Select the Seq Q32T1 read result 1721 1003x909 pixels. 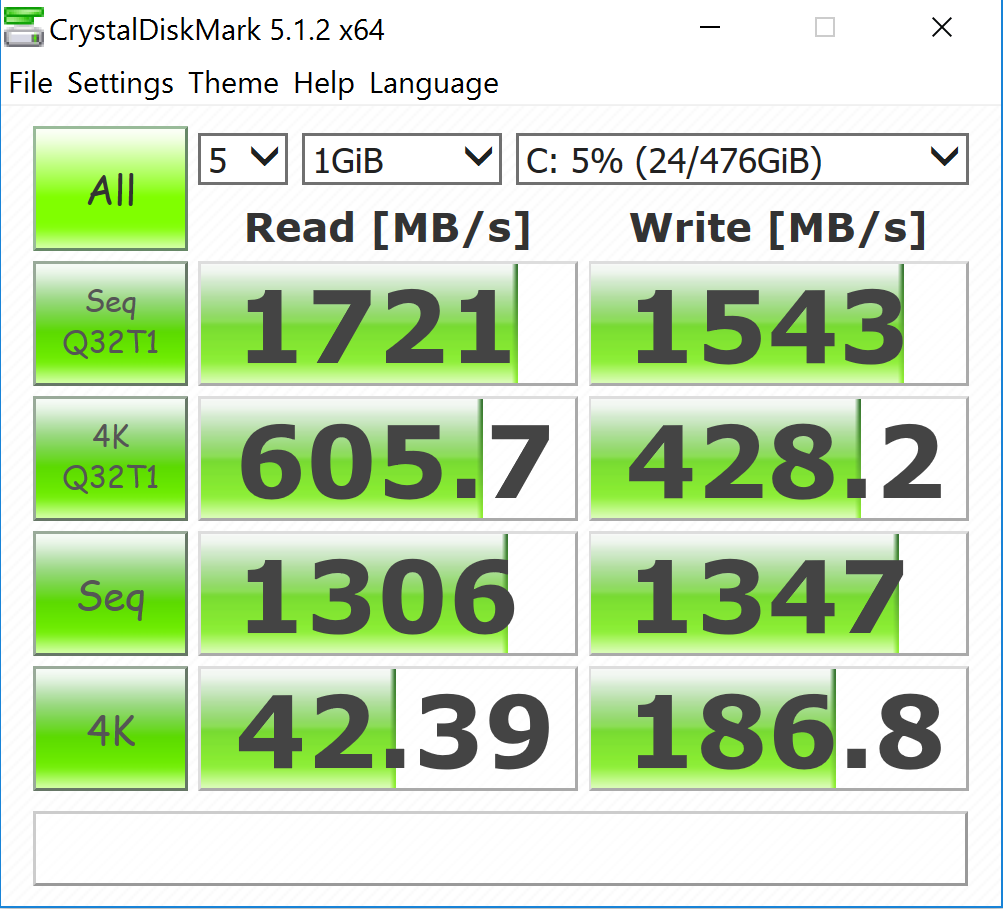pyautogui.click(x=388, y=323)
